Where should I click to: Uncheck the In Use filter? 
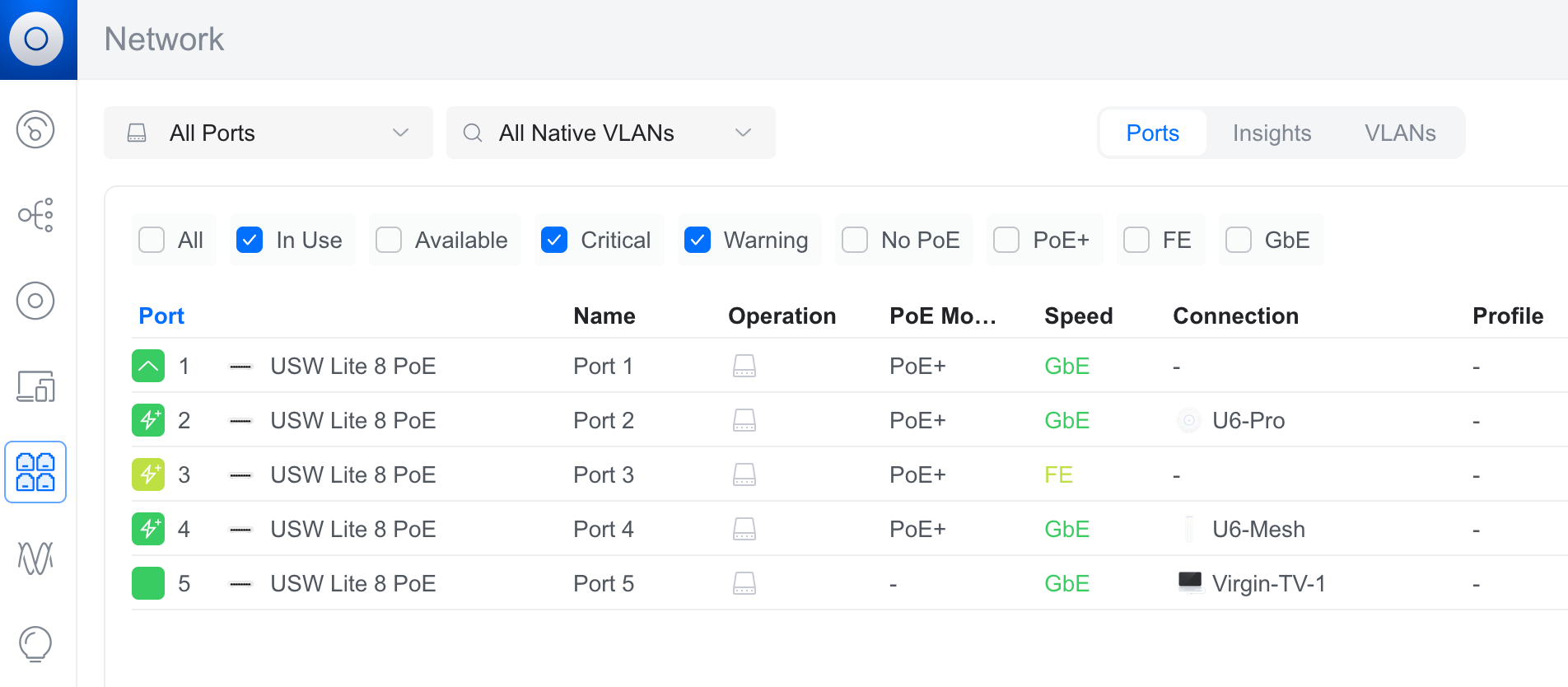(x=250, y=240)
